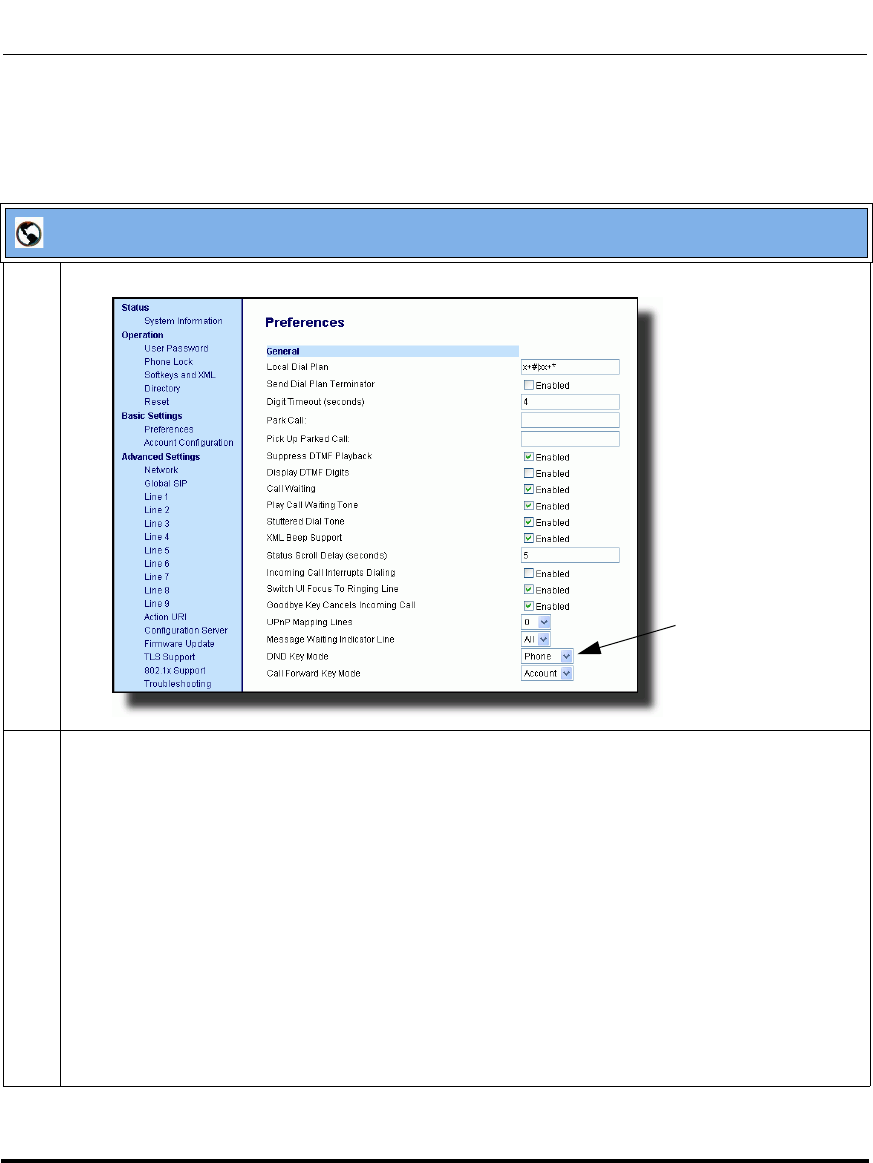Viewport: 873px width, 1163px height.
Task: Go to Account Configuration page
Action: tap(188, 443)
